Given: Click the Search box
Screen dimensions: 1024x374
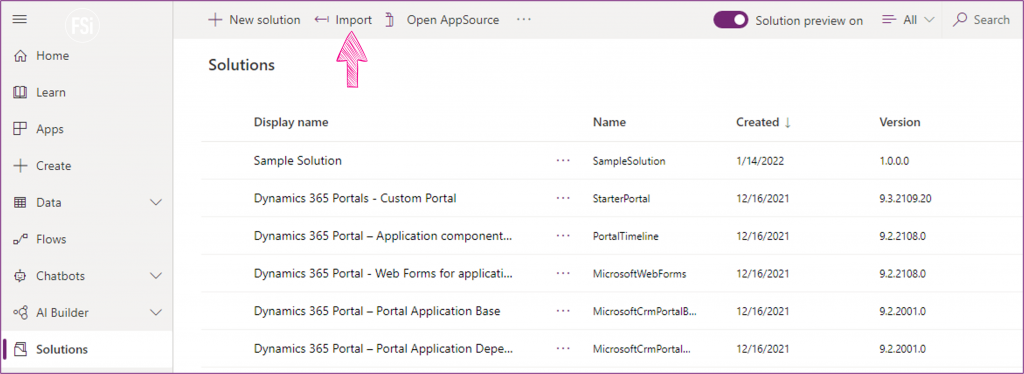Looking at the screenshot, I should point(982,20).
